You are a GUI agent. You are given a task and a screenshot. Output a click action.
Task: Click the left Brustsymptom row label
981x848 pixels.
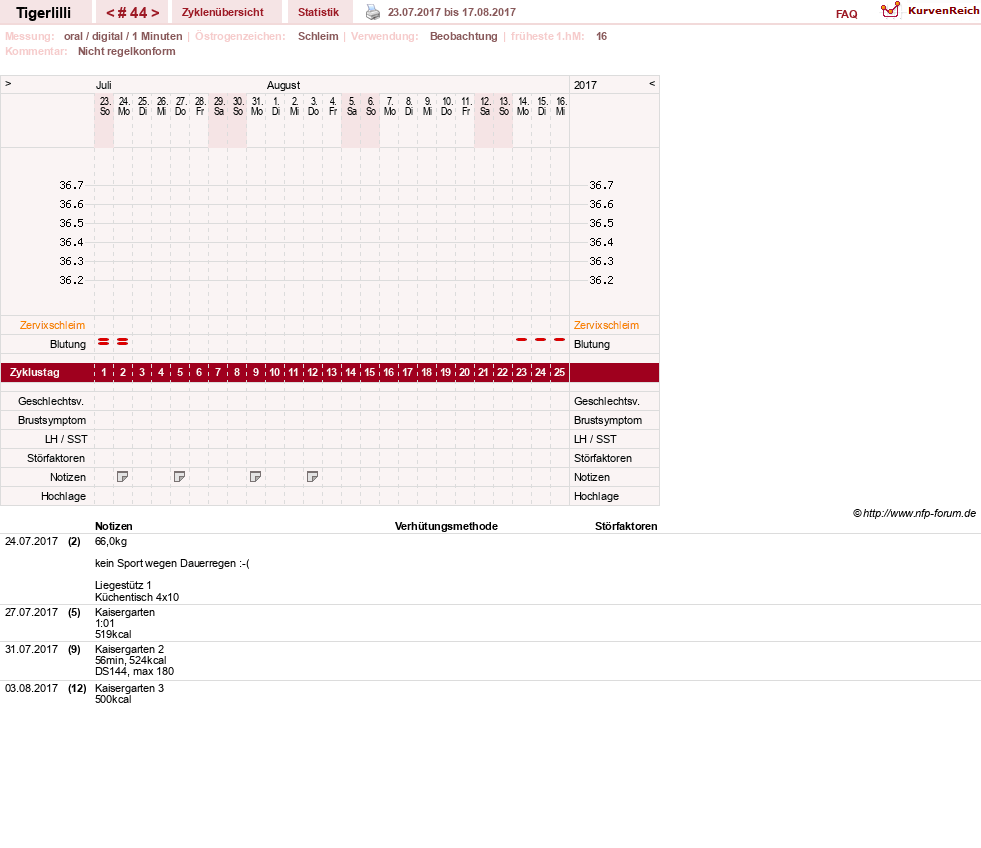[x=52, y=421]
